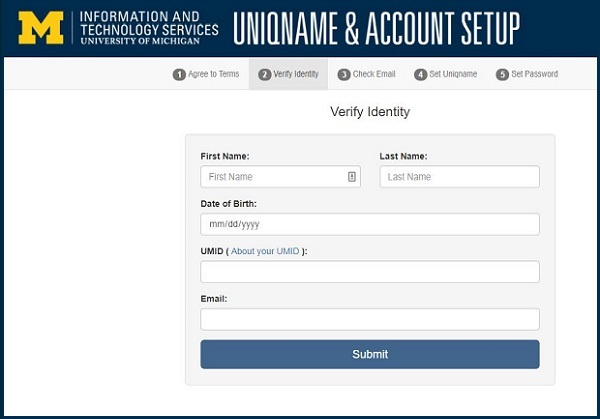Jump to the Set Password step
Screen dimensions: 600x419
click(527, 74)
